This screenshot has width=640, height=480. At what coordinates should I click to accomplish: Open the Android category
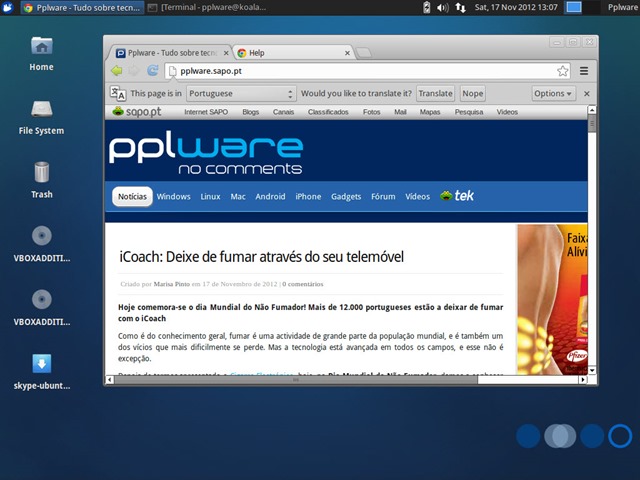[270, 196]
